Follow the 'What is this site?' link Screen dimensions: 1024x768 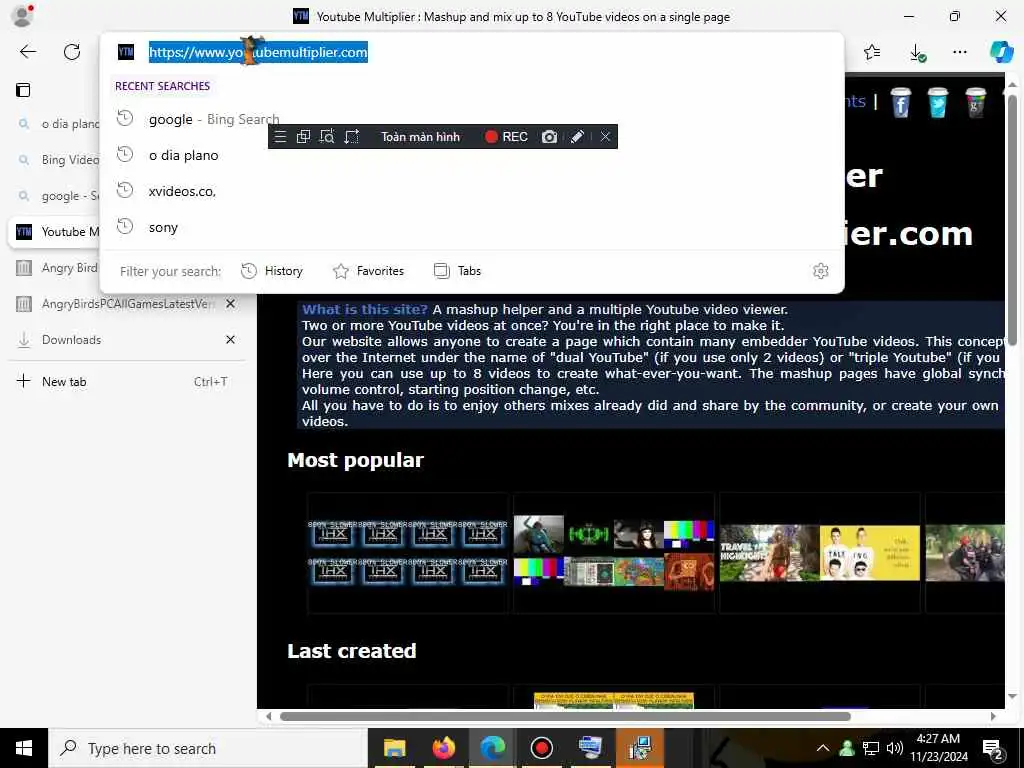(x=364, y=310)
